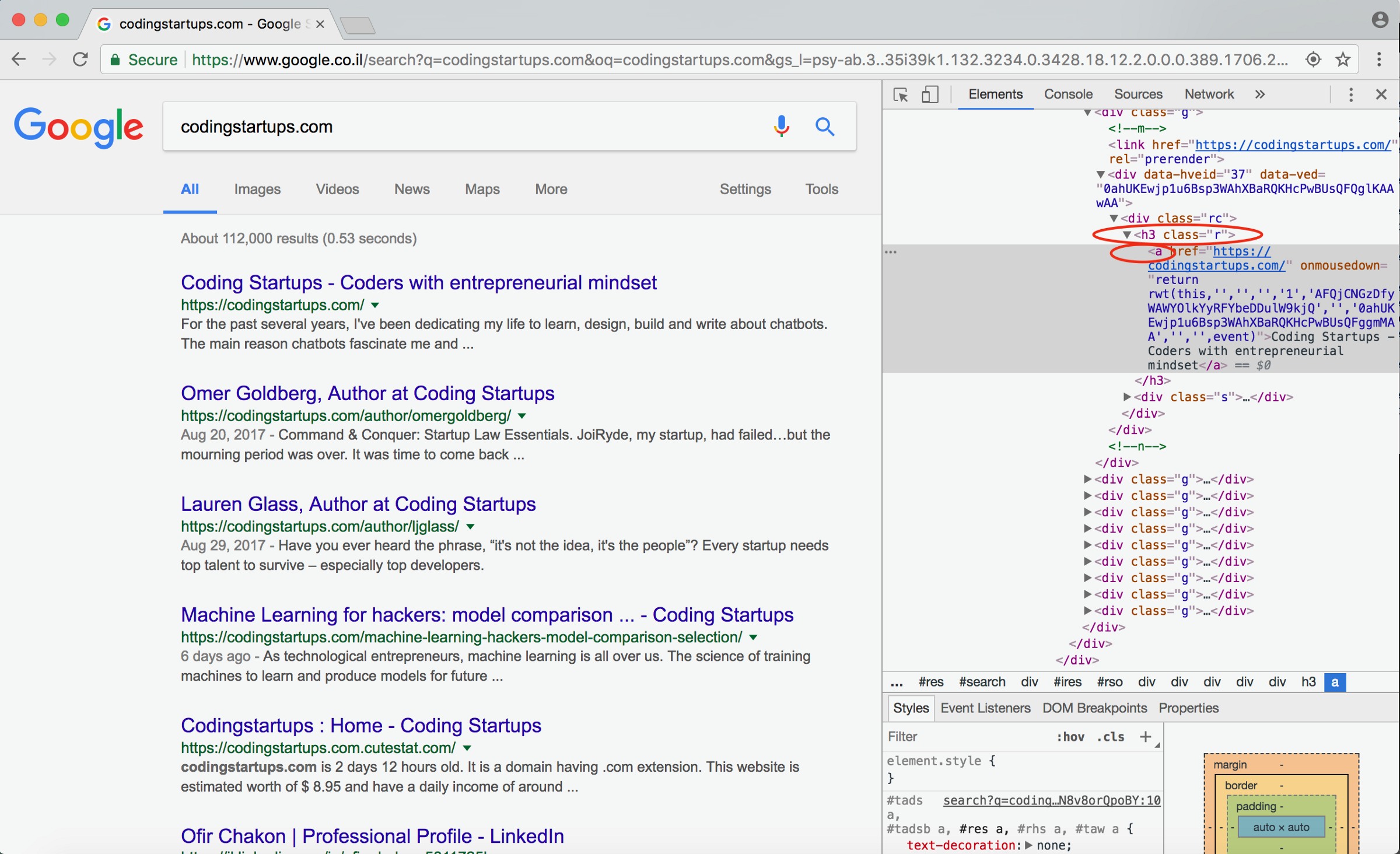Toggle the .cls class editor
The image size is (1400, 854).
[1110, 736]
